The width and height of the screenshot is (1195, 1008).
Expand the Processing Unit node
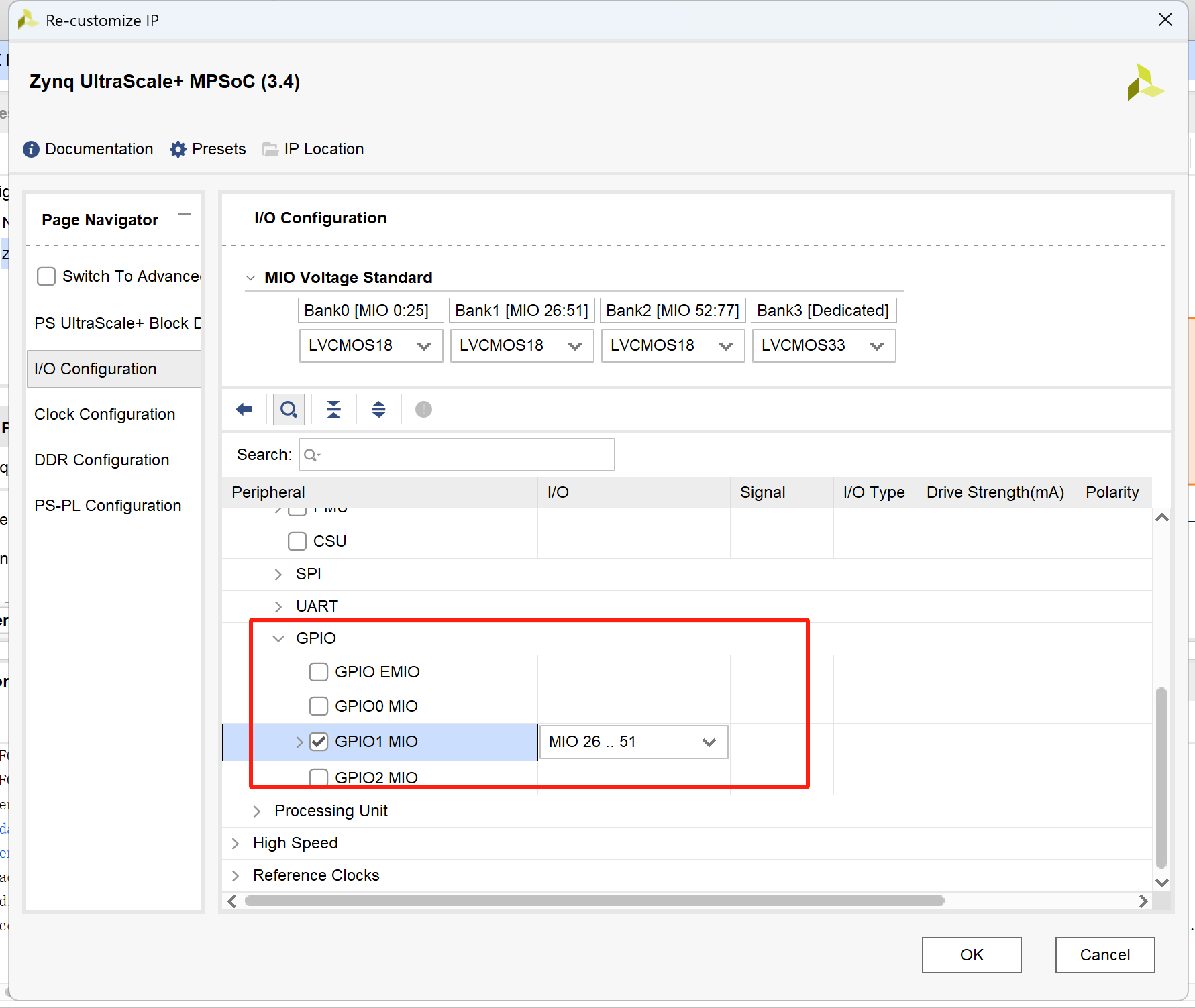(257, 811)
